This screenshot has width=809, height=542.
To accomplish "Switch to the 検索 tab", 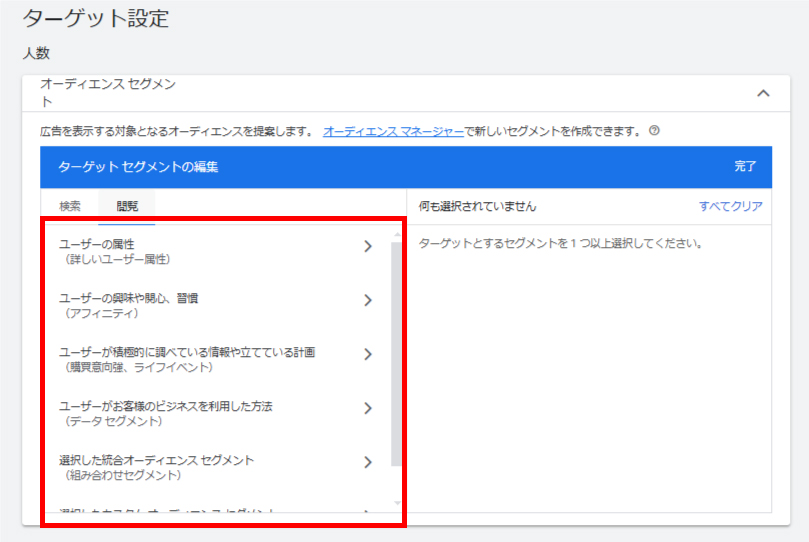I will (x=70, y=206).
